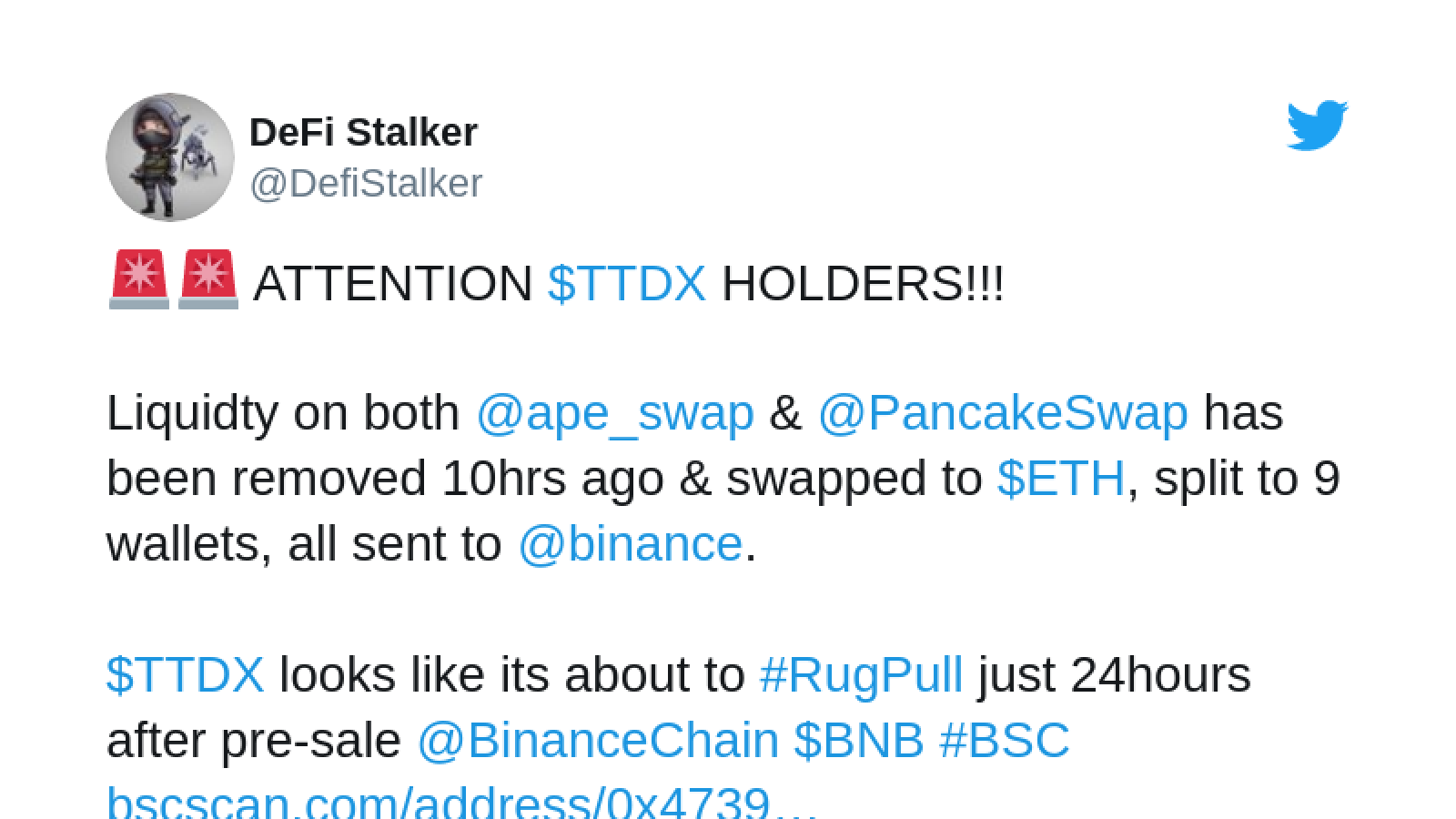Click the Twitter bird logo

(x=1317, y=126)
